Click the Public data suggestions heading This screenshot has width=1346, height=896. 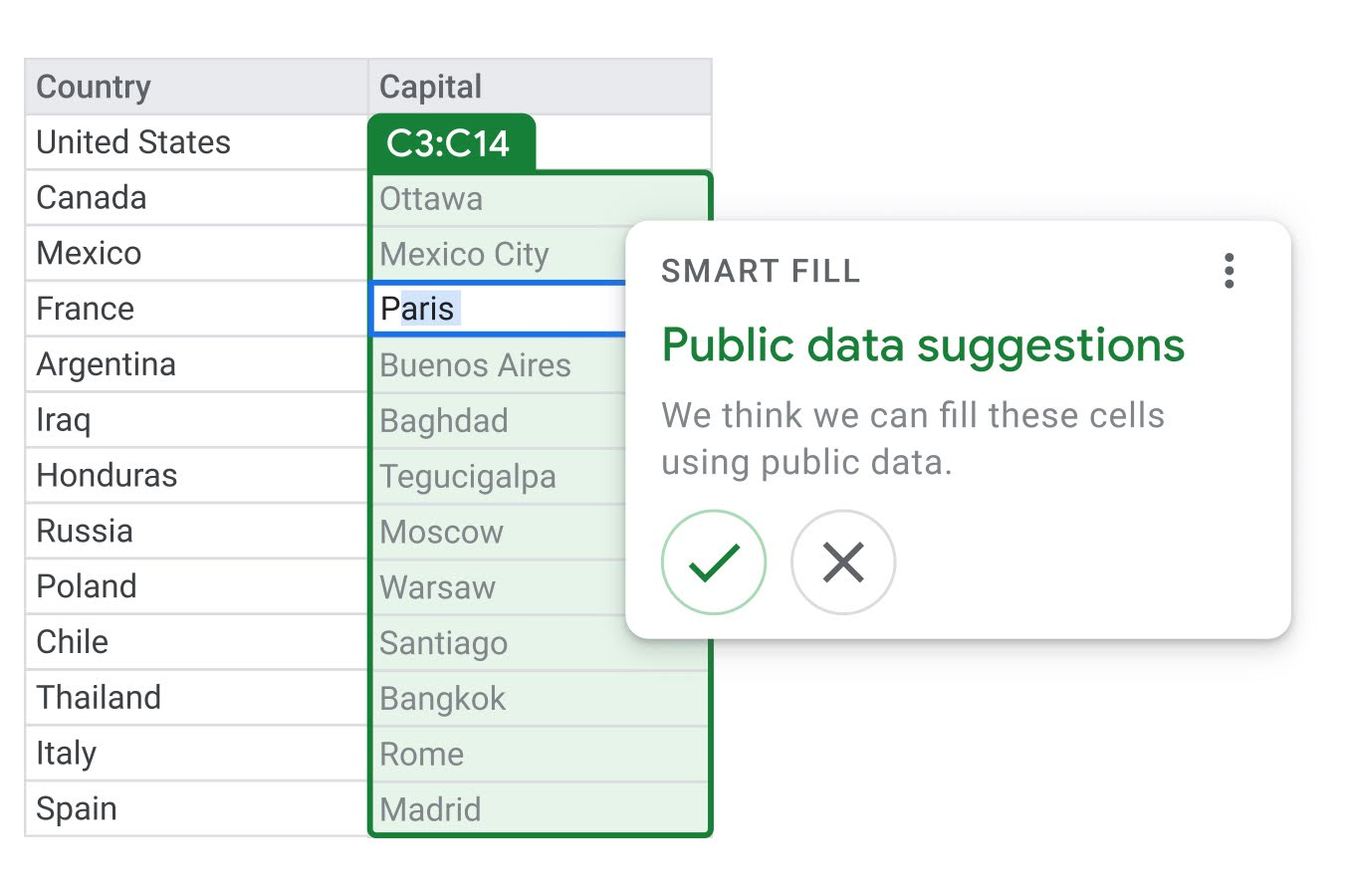pyautogui.click(x=923, y=345)
